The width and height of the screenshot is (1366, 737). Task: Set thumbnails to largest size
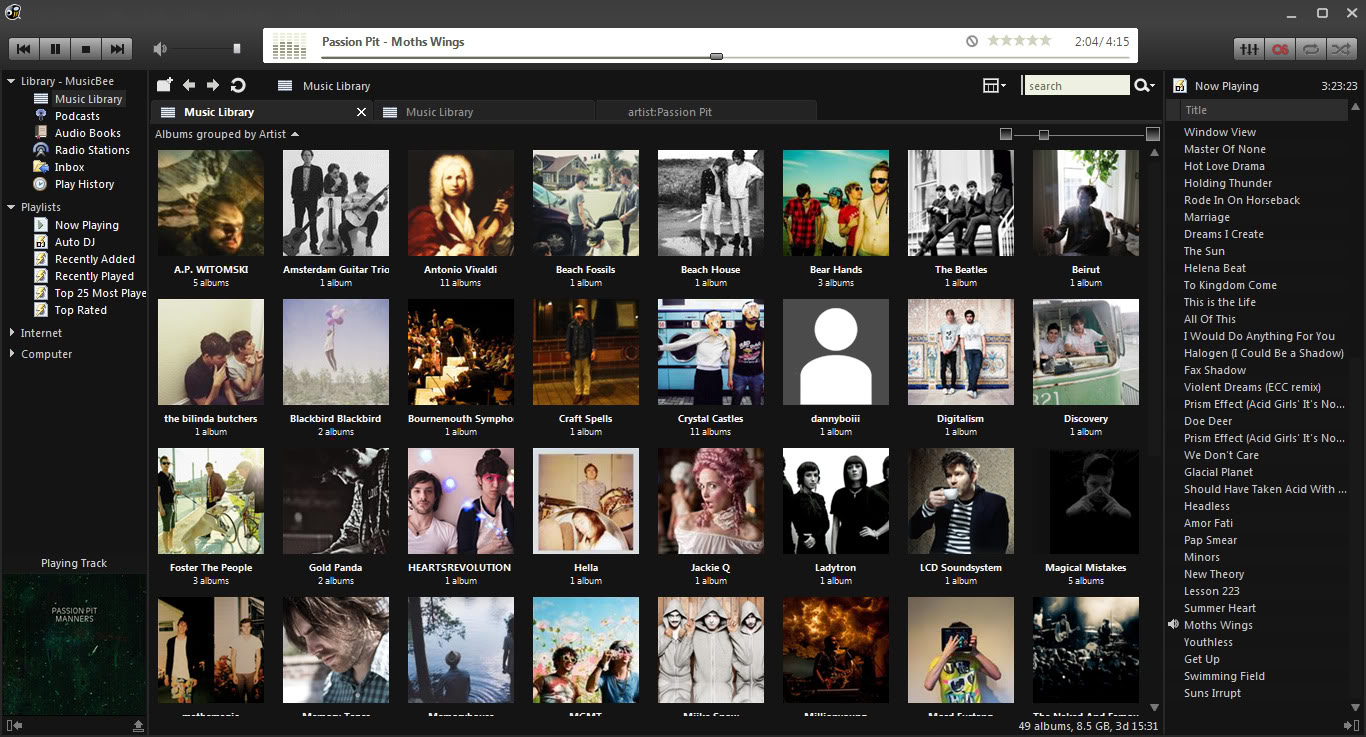[1153, 134]
